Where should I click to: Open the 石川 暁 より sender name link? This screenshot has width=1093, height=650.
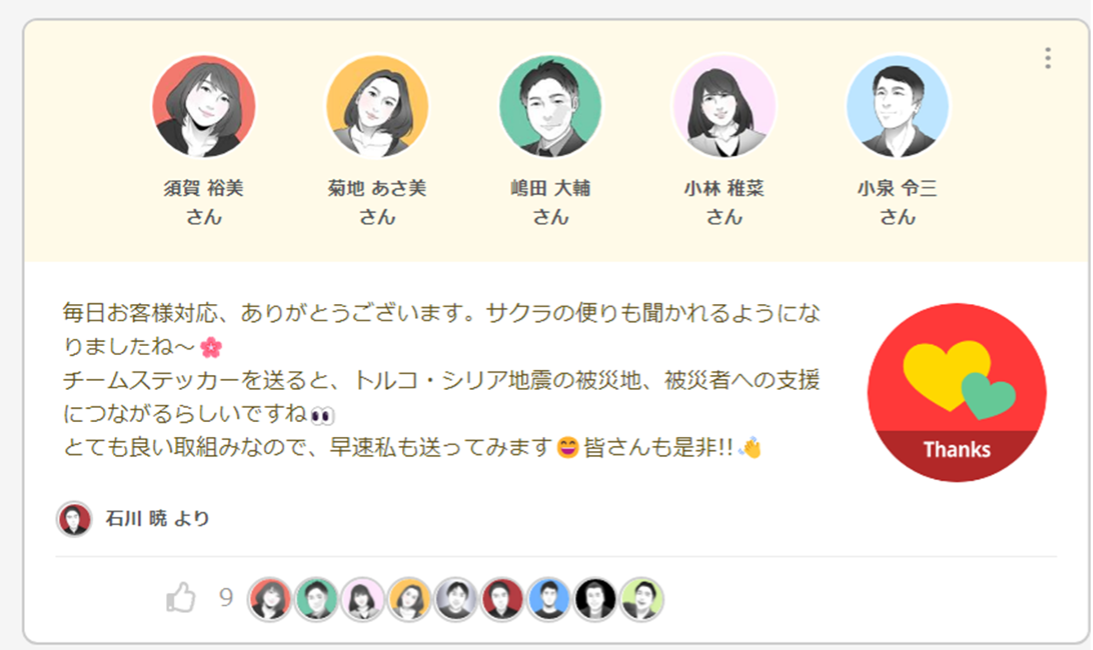coord(158,519)
